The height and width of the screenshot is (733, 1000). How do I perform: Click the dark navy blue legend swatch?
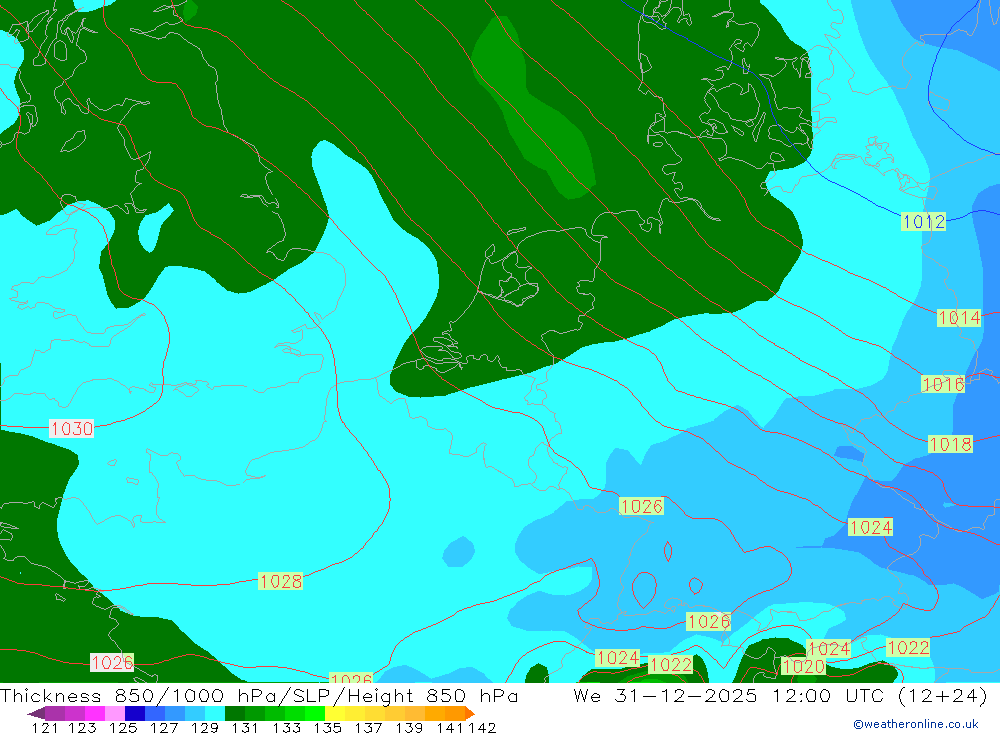pos(135,713)
